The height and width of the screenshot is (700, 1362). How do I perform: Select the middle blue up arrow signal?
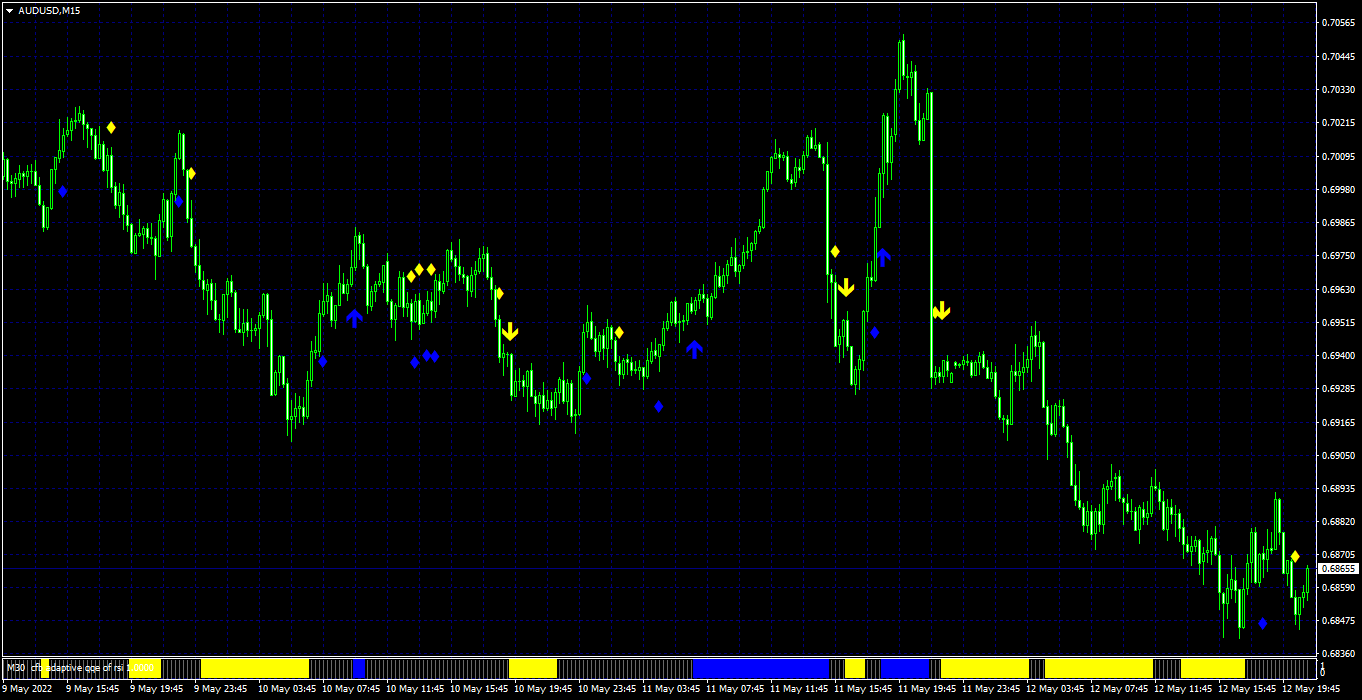pyautogui.click(x=694, y=349)
